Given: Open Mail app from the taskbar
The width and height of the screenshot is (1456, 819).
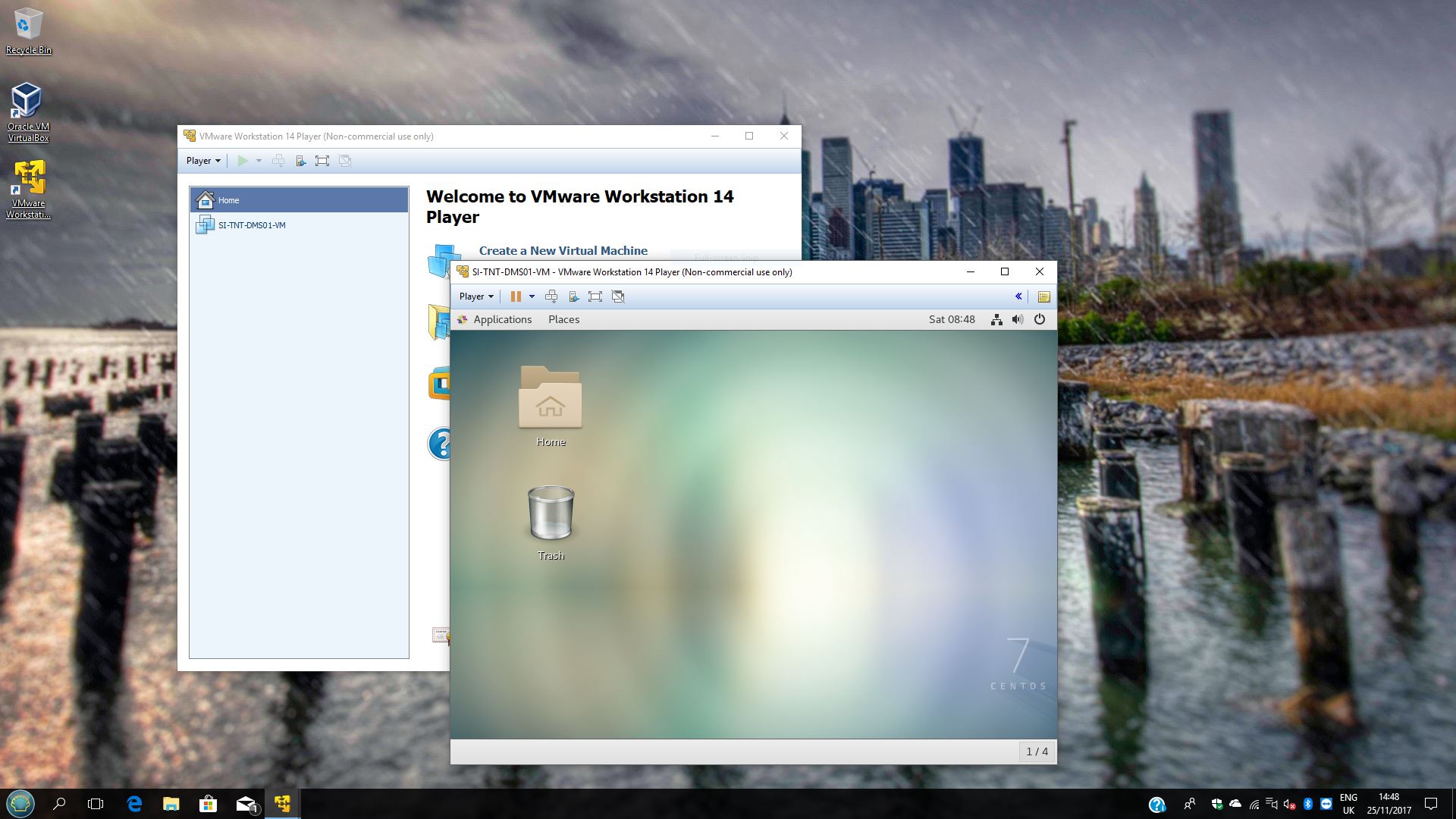Looking at the screenshot, I should (x=246, y=804).
